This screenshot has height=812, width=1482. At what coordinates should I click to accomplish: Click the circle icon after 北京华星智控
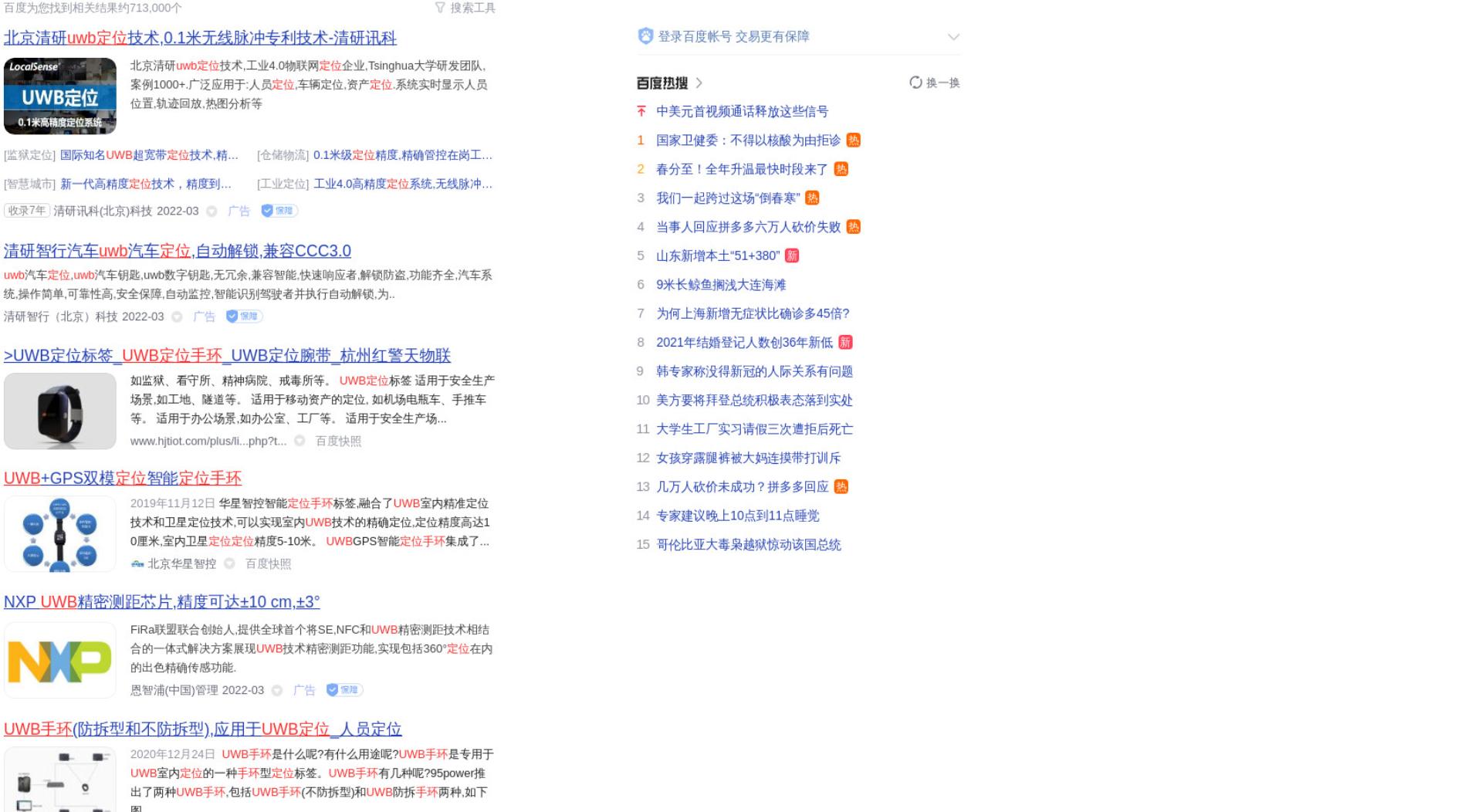(x=229, y=563)
